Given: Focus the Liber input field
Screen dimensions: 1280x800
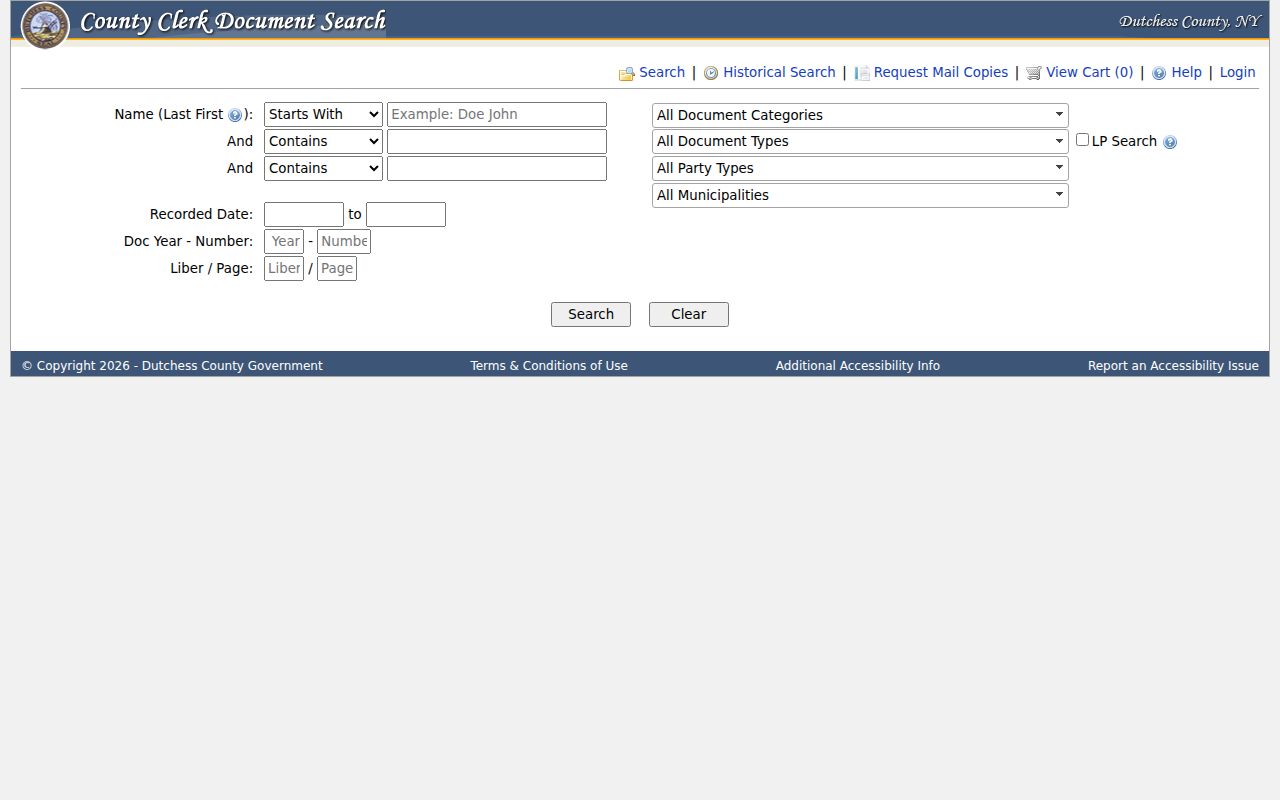Looking at the screenshot, I should point(284,269).
